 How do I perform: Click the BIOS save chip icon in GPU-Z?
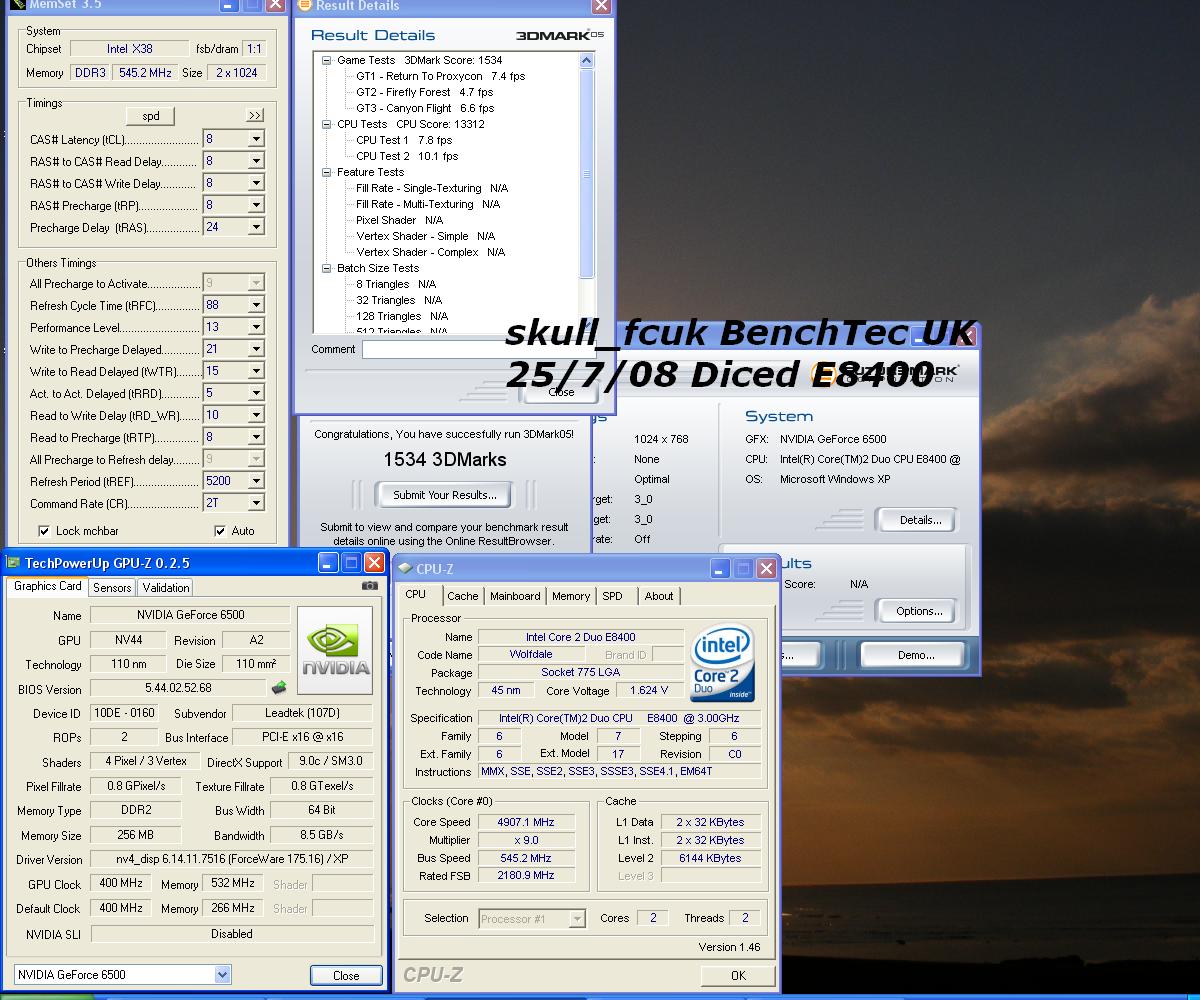(x=279, y=688)
